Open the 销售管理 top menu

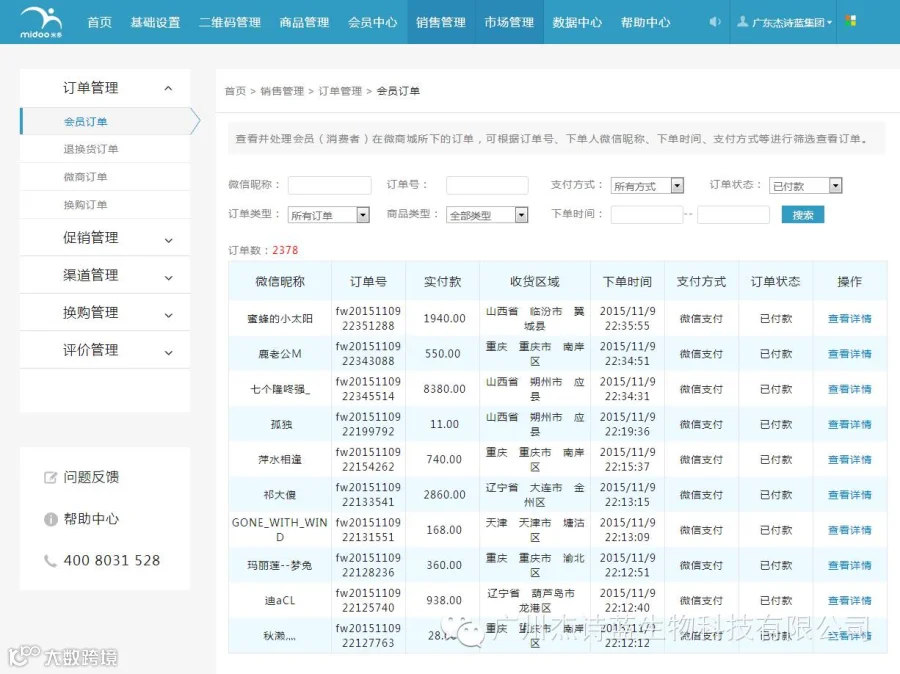(441, 22)
